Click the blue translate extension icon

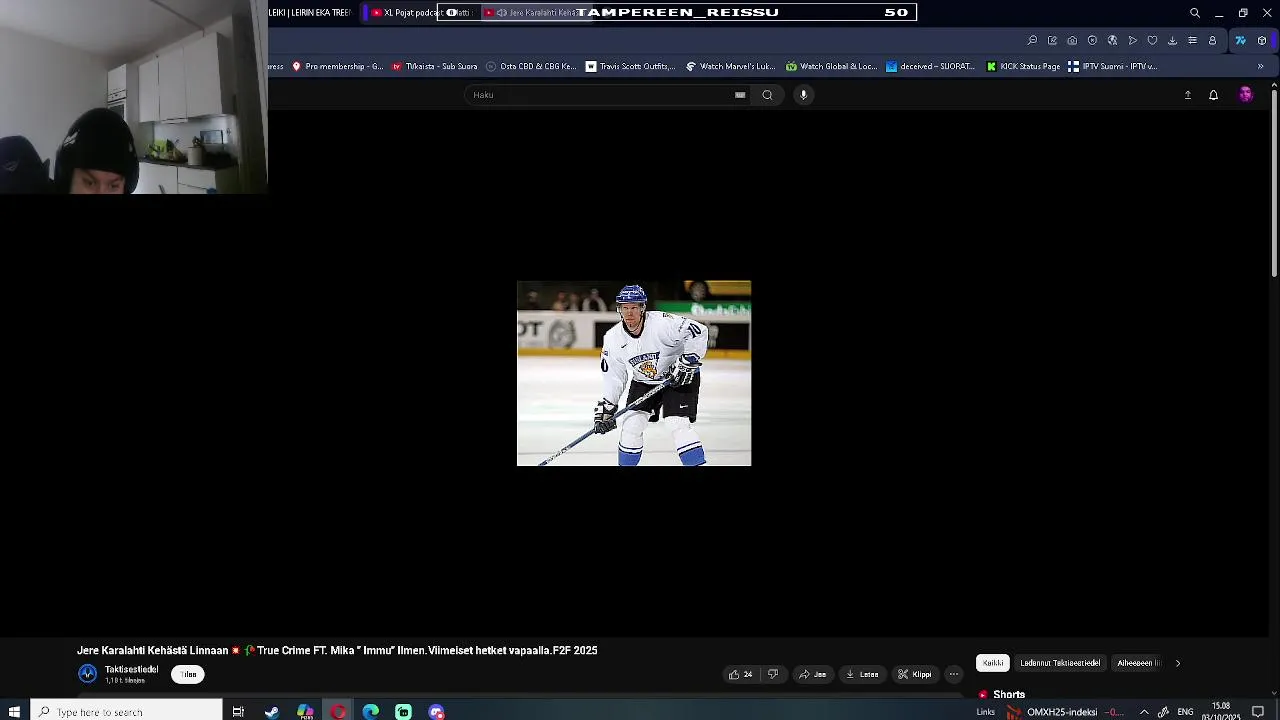pyautogui.click(x=1240, y=41)
